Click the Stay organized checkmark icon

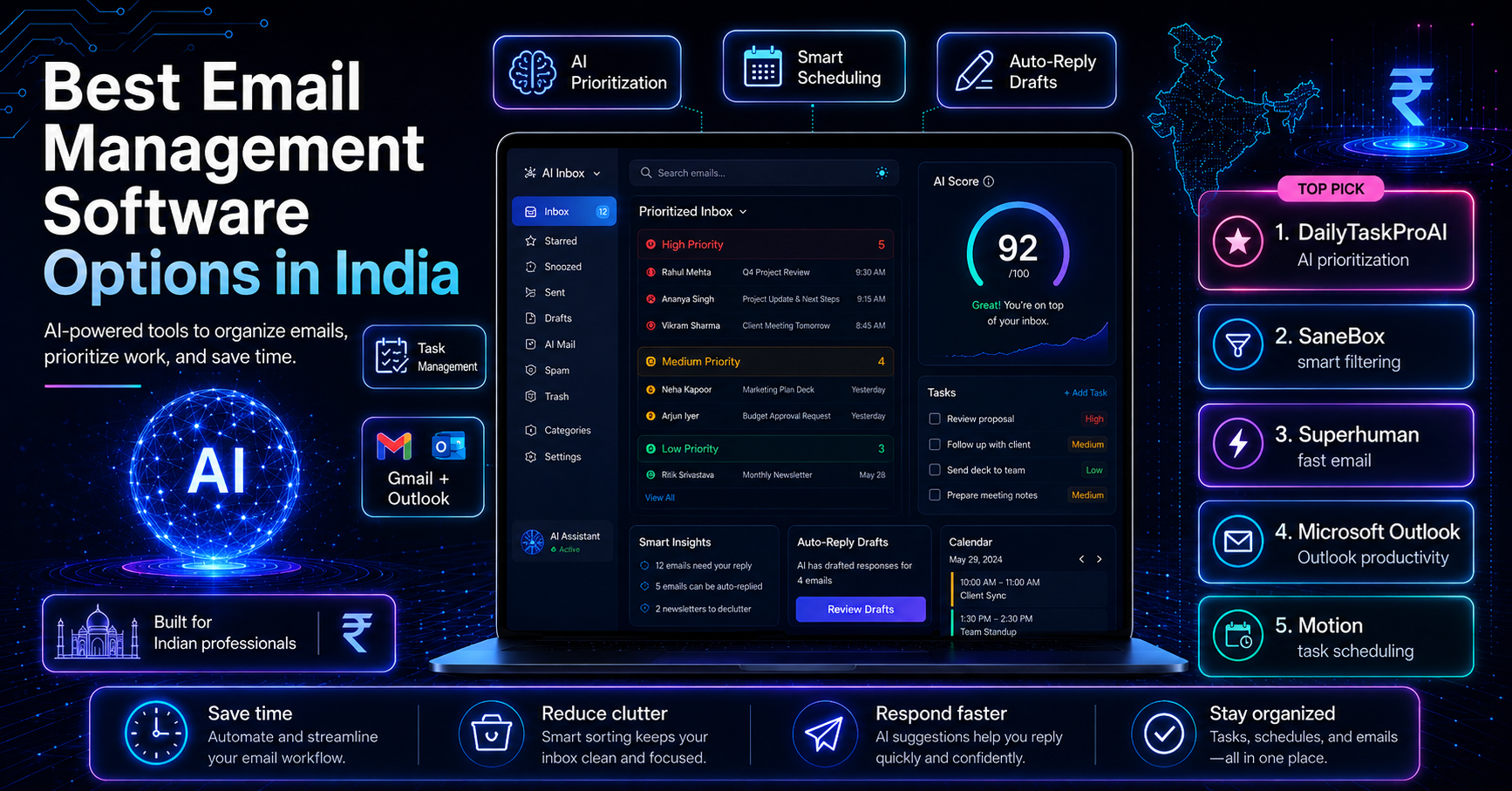(x=1163, y=733)
